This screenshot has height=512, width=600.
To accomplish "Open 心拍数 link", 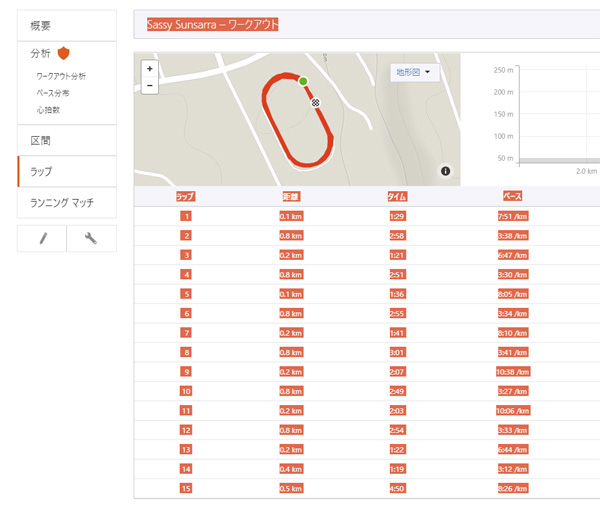I will pos(48,109).
